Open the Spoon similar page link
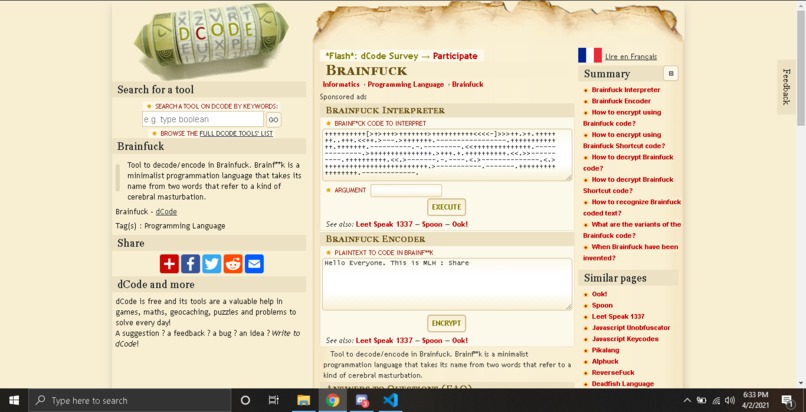The width and height of the screenshot is (806, 412). click(x=602, y=306)
